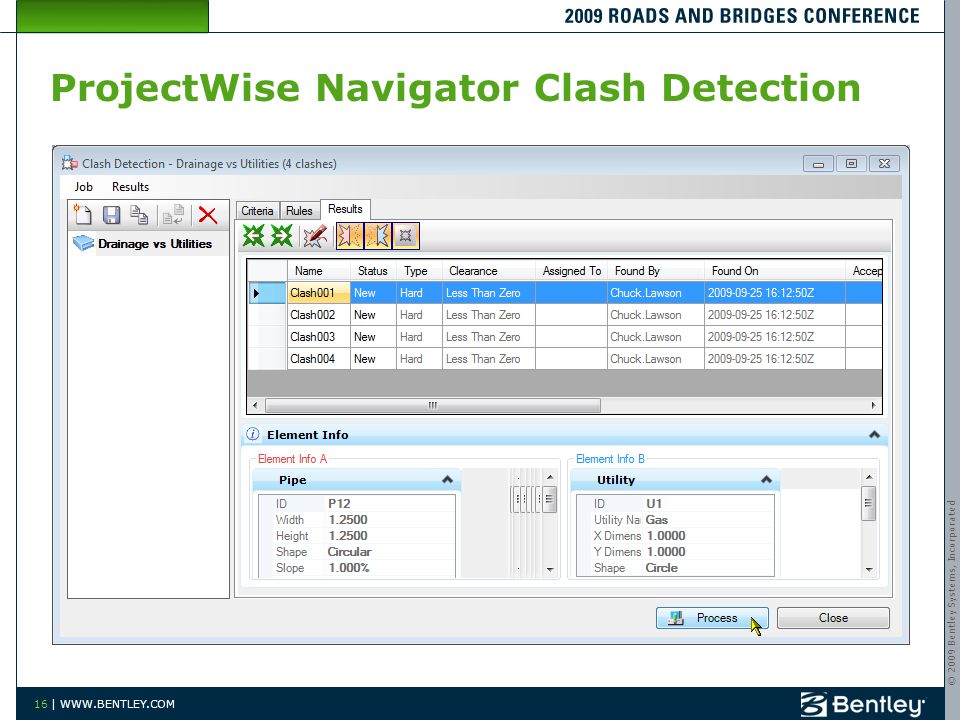Click Found On column header

(x=774, y=271)
